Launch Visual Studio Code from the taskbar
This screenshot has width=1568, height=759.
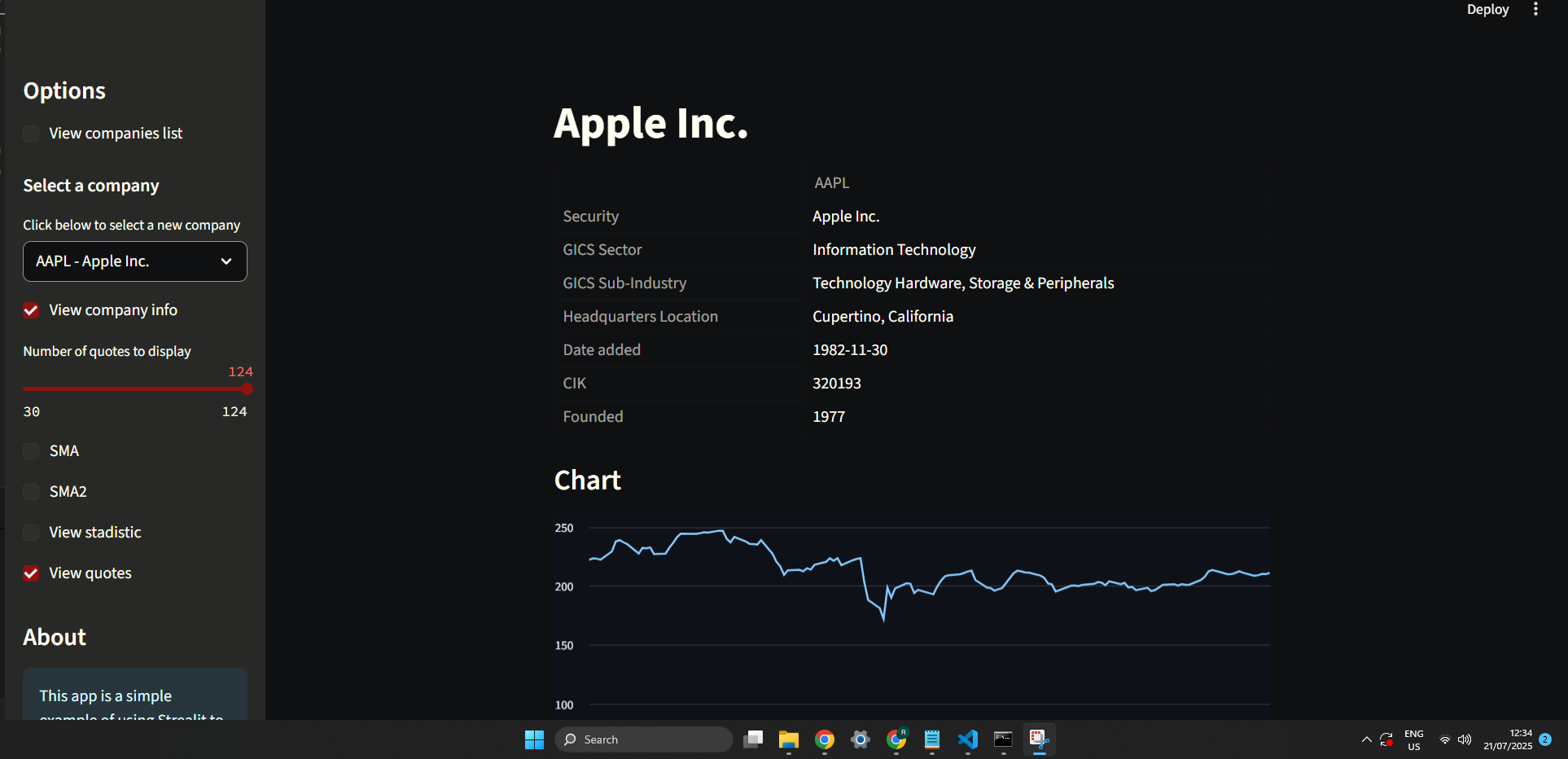pos(967,739)
